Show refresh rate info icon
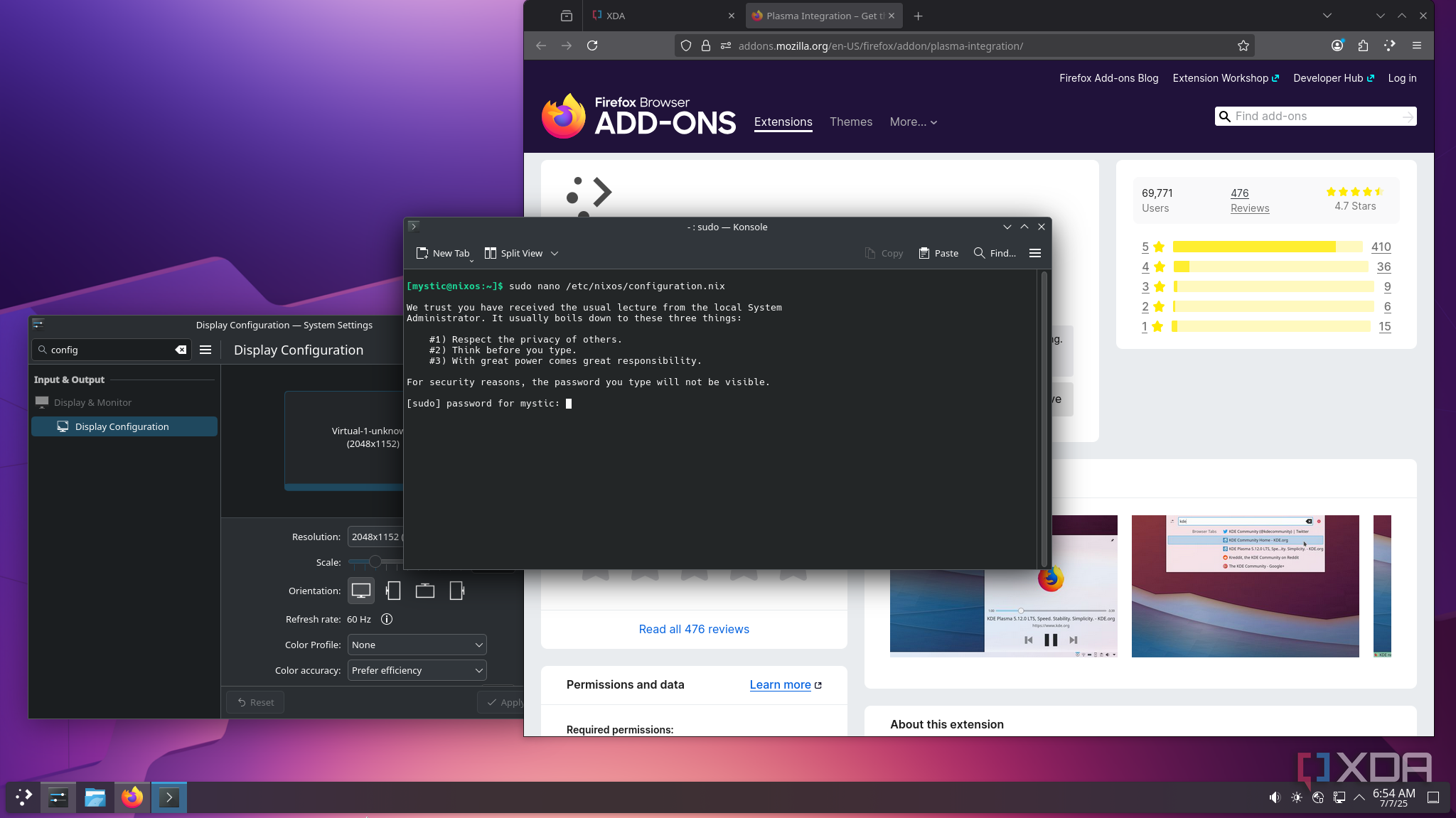Image resolution: width=1456 pixels, height=818 pixels. [x=387, y=619]
